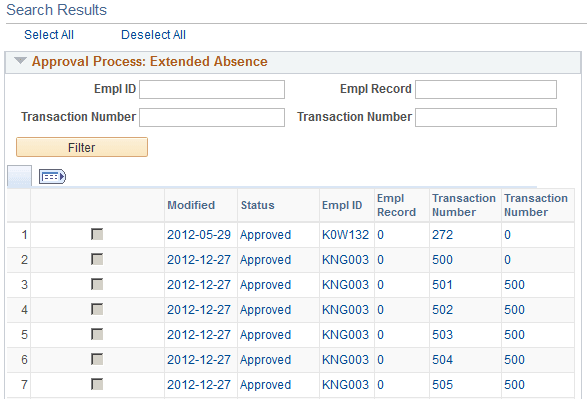Screen dimensions: 587x399
Task: Click transaction number 505
Action: click(442, 385)
